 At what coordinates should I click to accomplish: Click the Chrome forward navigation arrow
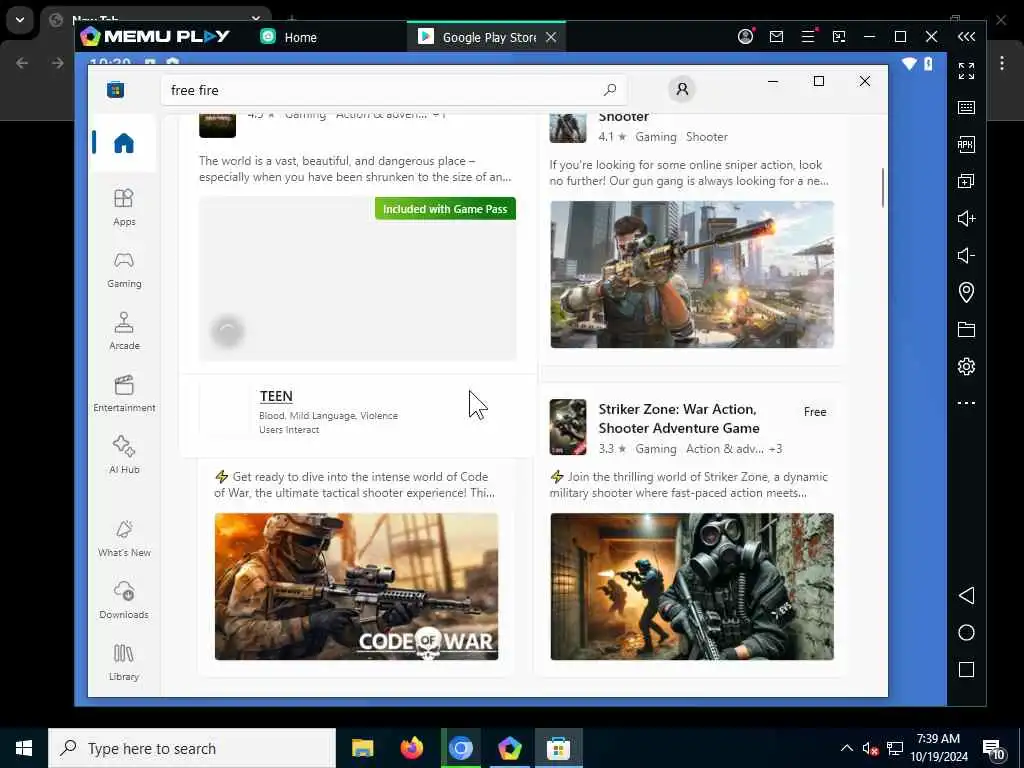[x=58, y=63]
